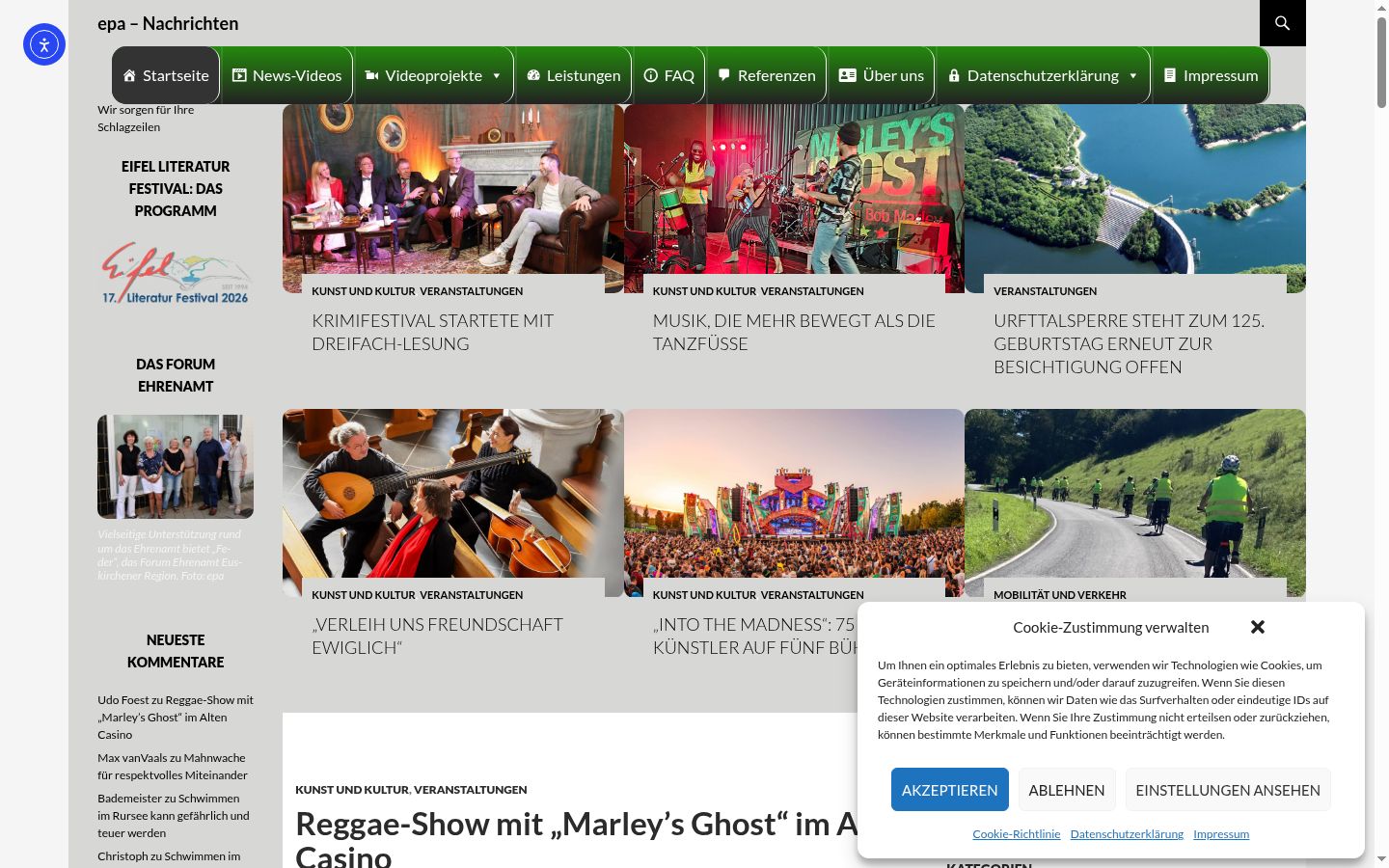Click Einstellungen ansehen in cookie dialog
This screenshot has width=1389, height=868.
(1228, 790)
